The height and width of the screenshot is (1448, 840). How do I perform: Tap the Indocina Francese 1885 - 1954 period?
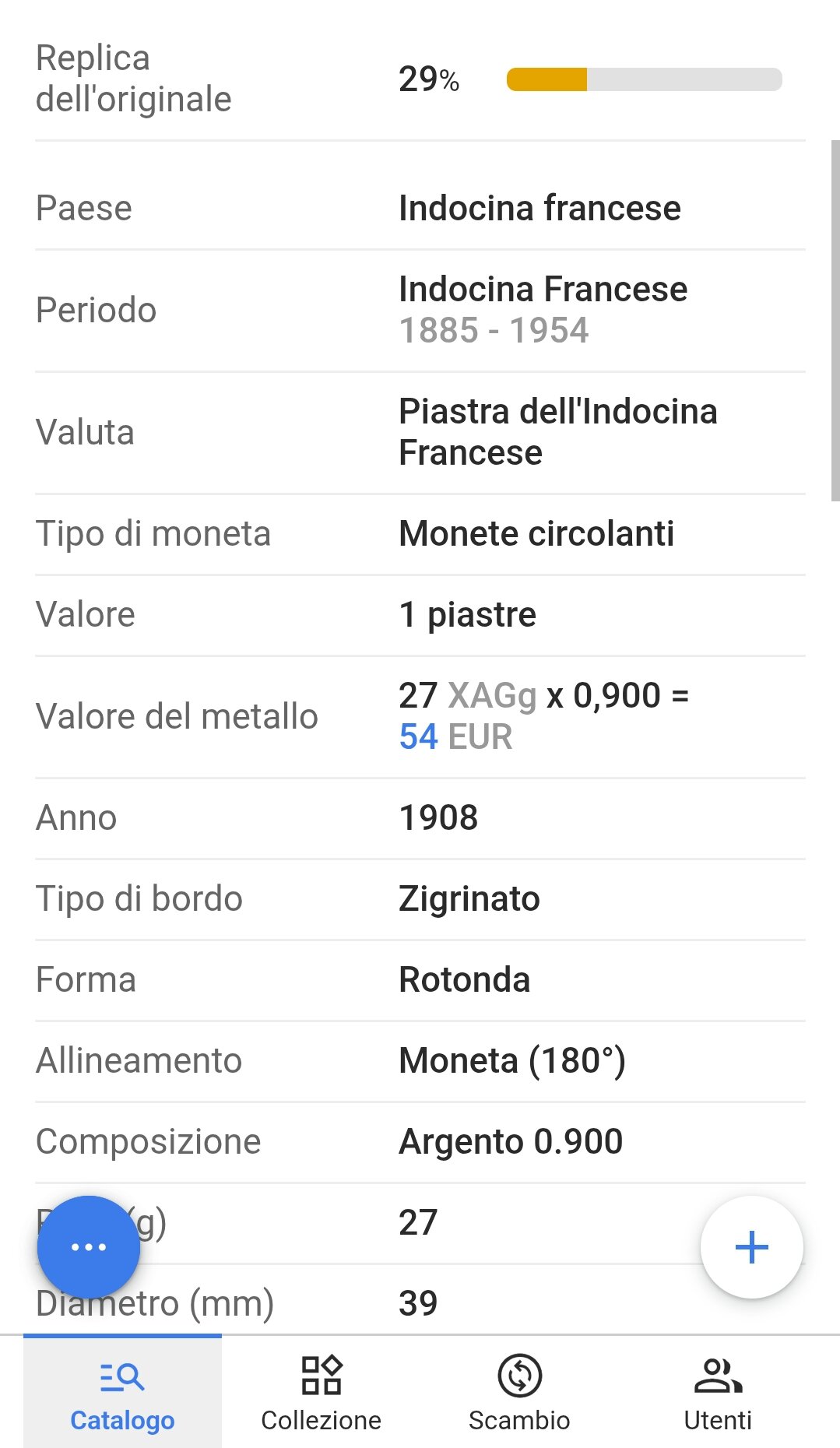click(543, 310)
